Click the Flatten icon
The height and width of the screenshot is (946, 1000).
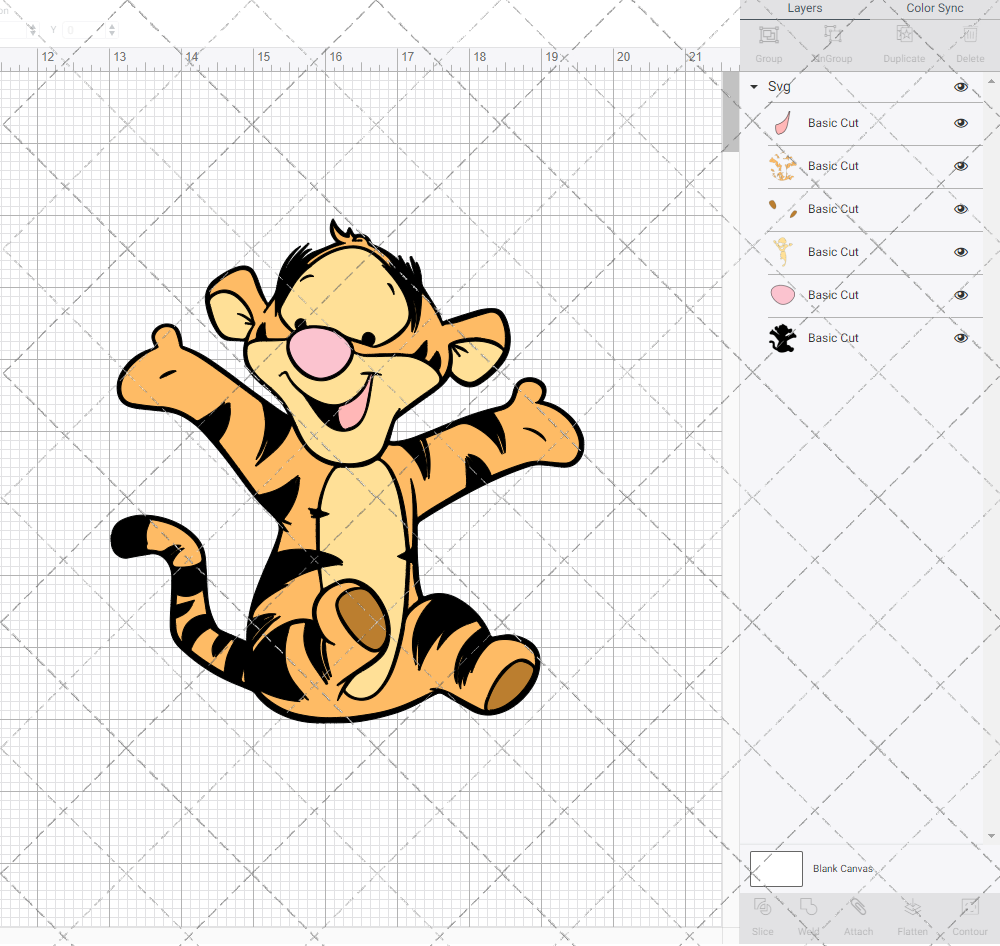(912, 909)
